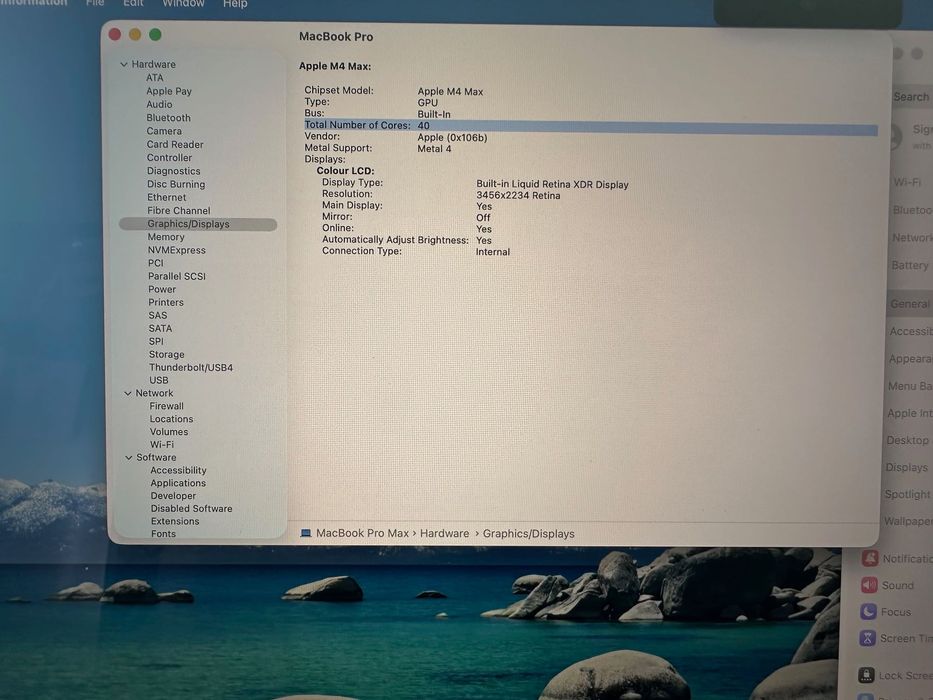Select SPI in the sidebar
Image resolution: width=933 pixels, height=700 pixels.
pos(156,342)
